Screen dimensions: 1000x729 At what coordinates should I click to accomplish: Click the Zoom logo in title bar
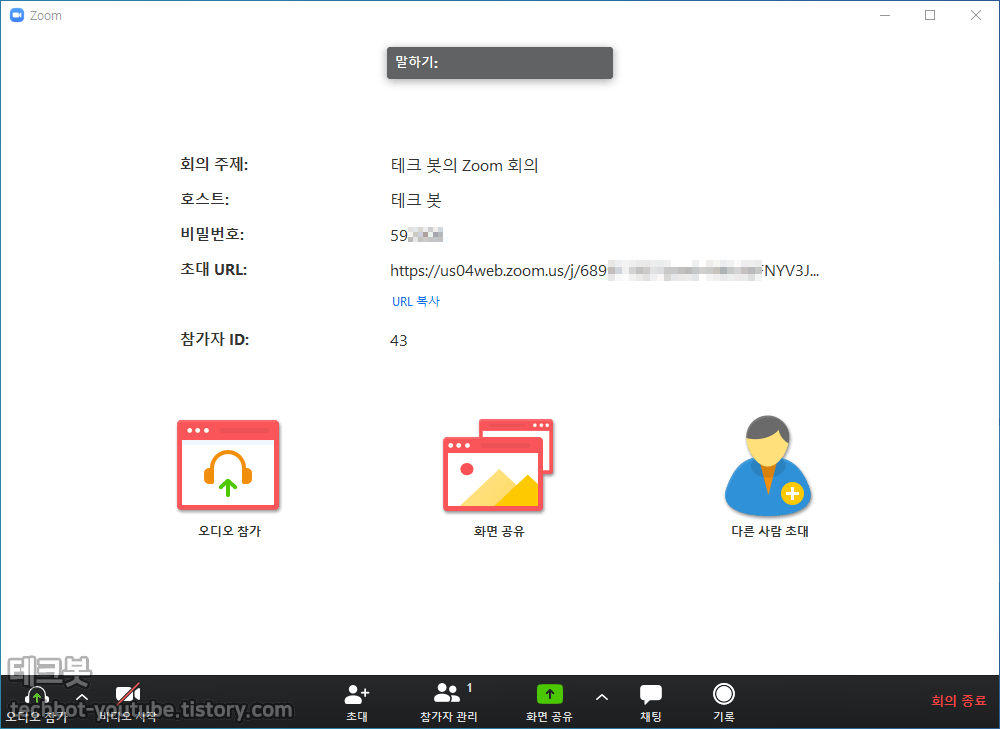tap(17, 15)
